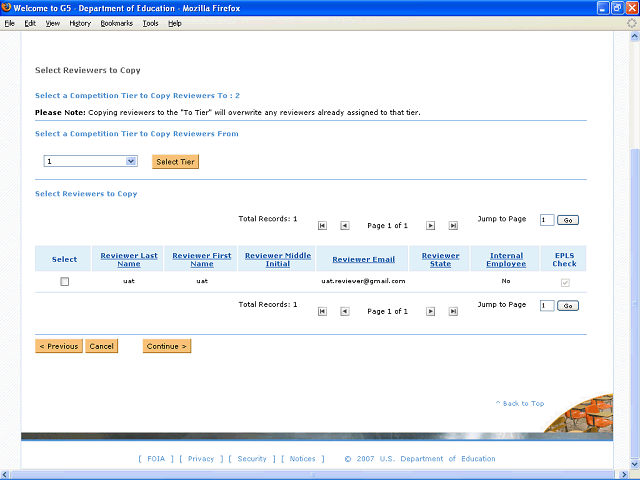This screenshot has height=480, width=640.
Task: Click the EPLS Check checkbox for uat
Action: [x=565, y=282]
